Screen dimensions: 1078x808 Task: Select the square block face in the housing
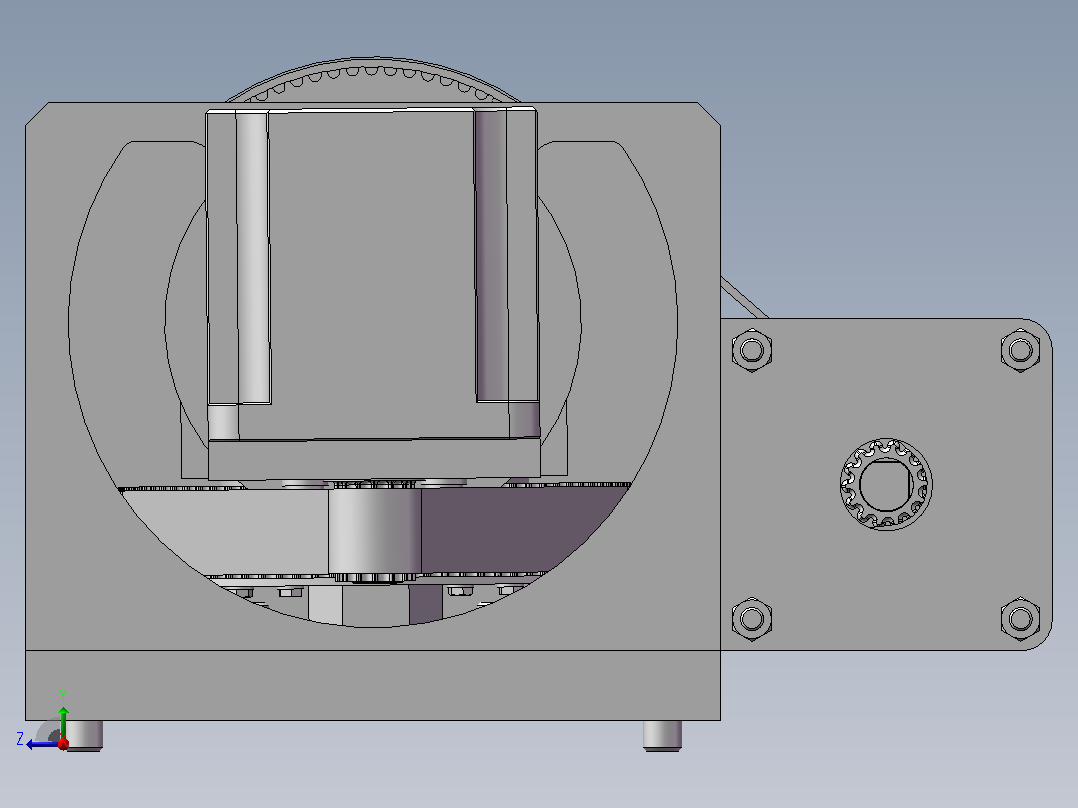371,272
